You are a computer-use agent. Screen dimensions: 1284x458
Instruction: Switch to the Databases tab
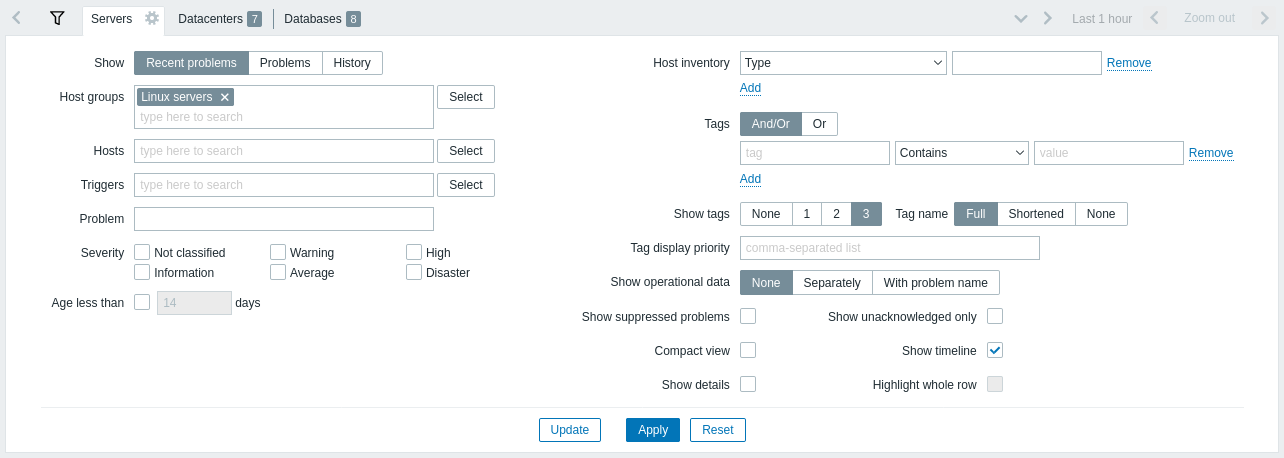tap(322, 19)
